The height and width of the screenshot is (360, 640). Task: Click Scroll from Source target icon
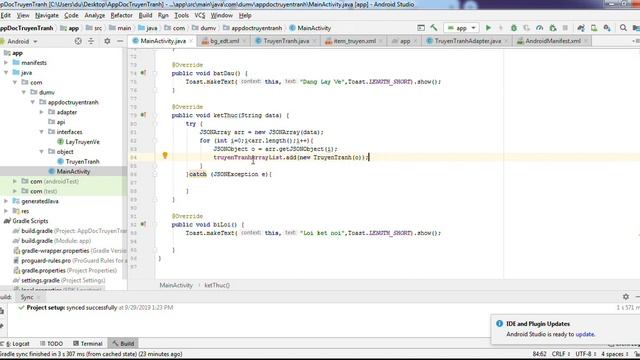click(78, 41)
